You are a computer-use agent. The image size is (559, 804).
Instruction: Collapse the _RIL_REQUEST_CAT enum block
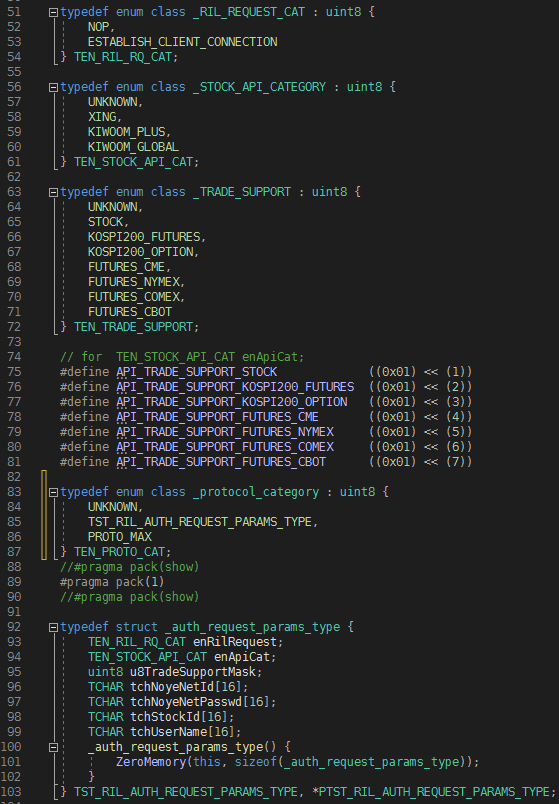click(x=53, y=13)
